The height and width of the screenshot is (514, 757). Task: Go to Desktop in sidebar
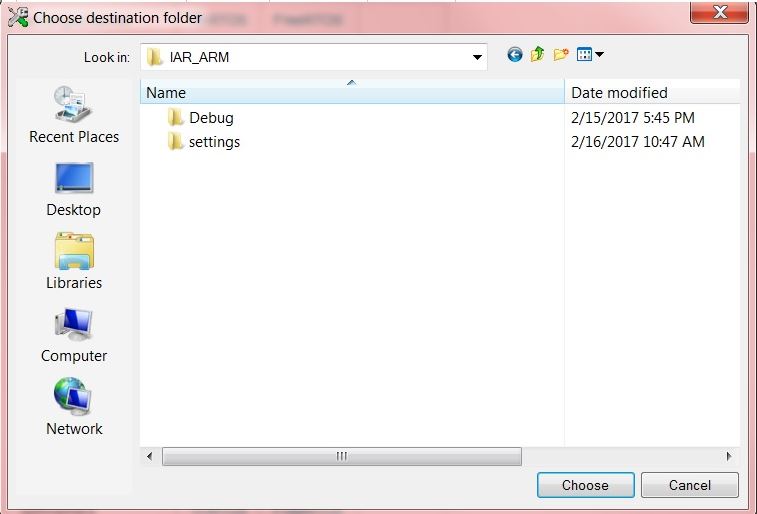pyautogui.click(x=74, y=189)
